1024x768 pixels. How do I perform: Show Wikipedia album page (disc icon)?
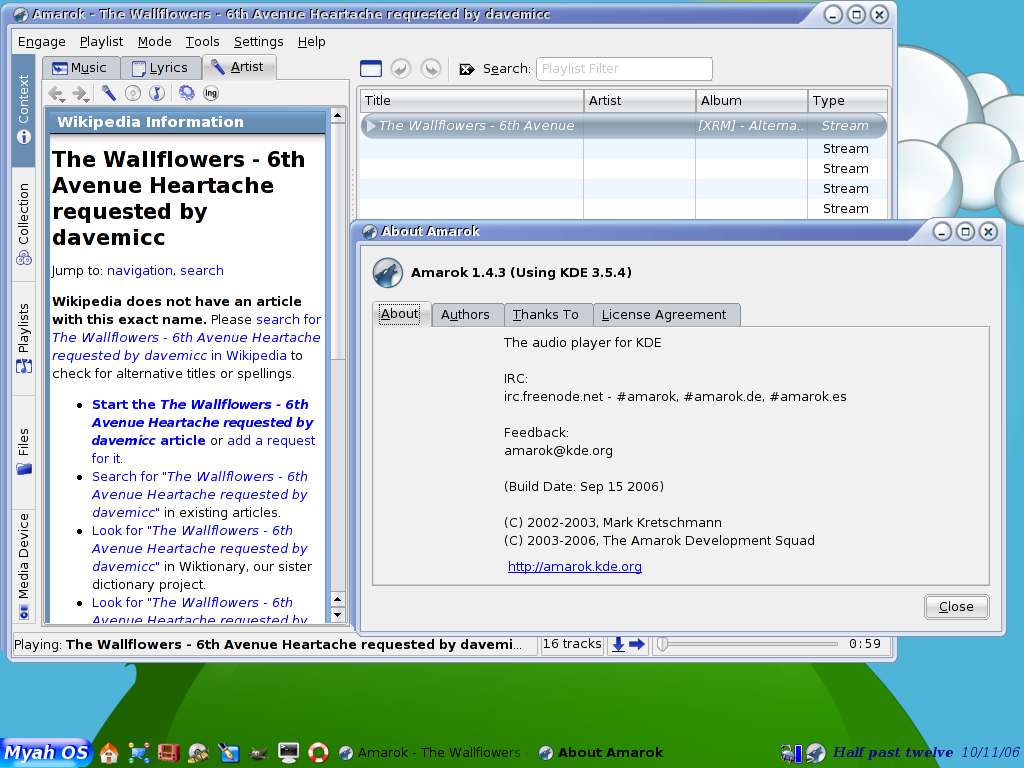133,93
